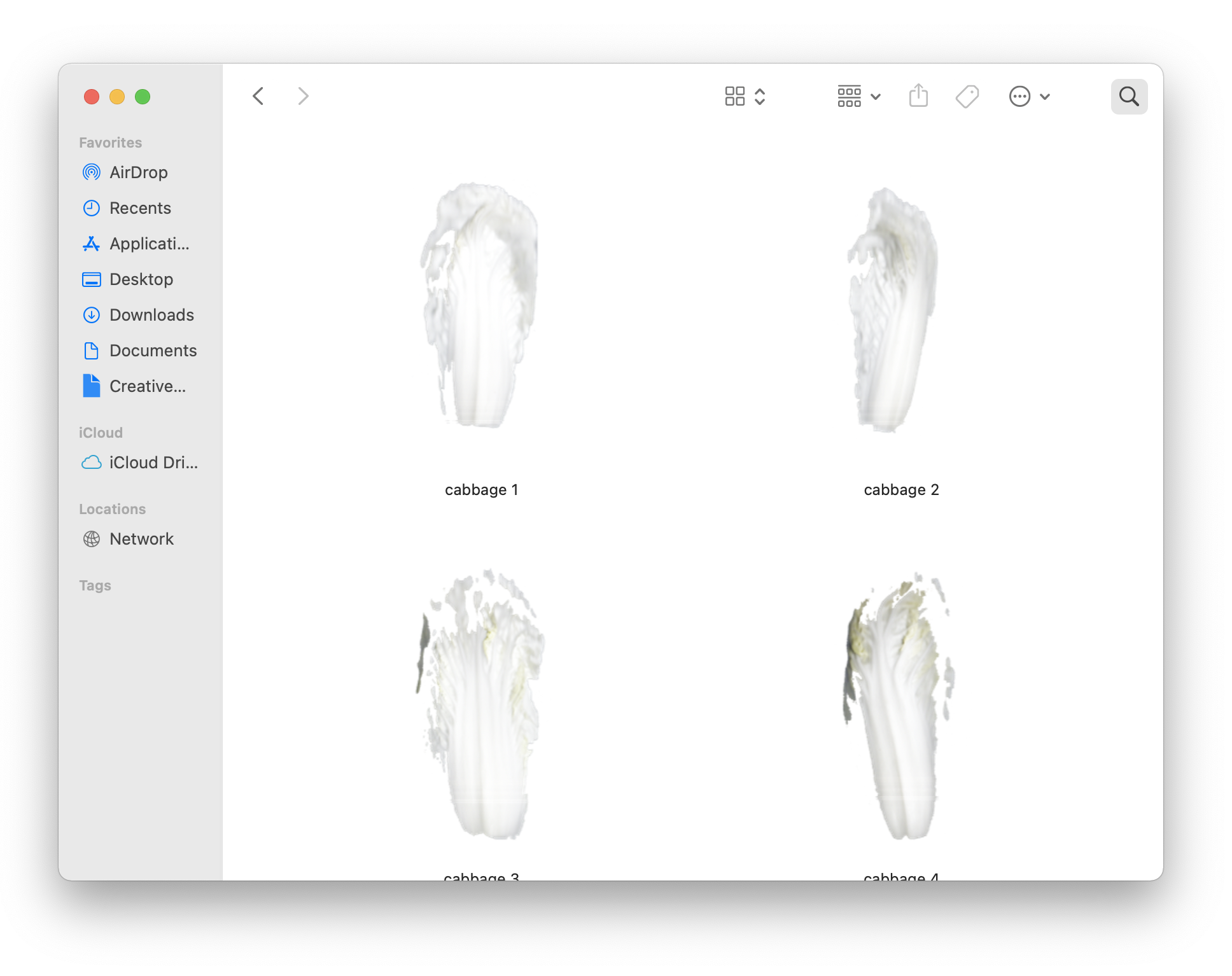
Task: Open the More actions ellipsis menu
Action: click(1019, 97)
